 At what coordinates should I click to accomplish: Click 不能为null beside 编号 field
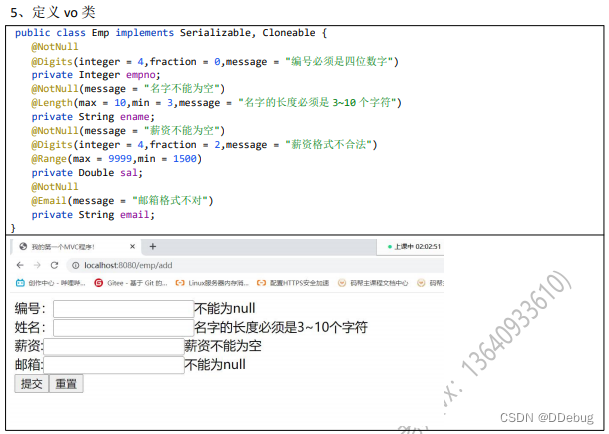[225, 309]
